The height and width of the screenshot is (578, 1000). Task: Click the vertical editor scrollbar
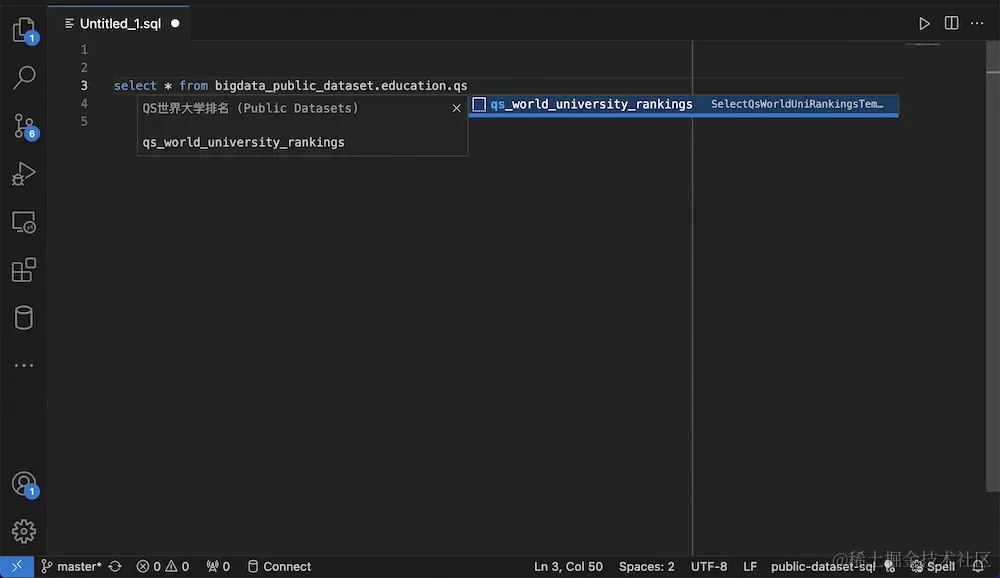click(992, 268)
